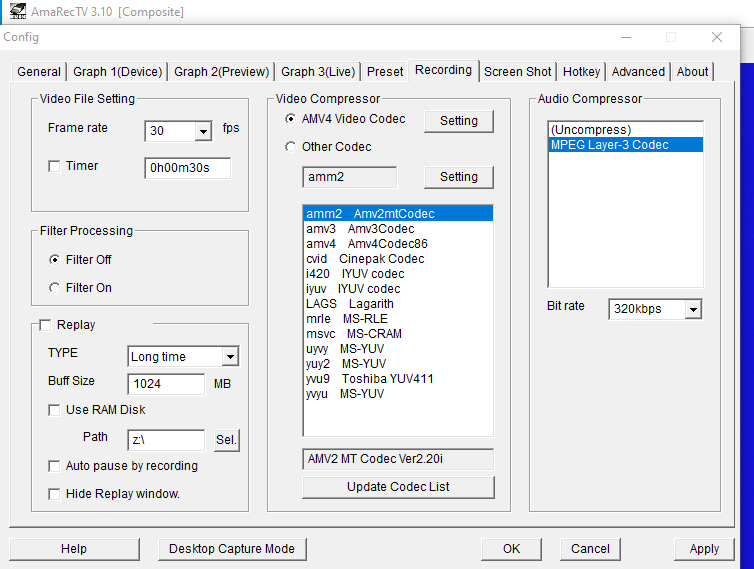The image size is (754, 569).
Task: Go to the Hotkey tab
Action: (x=581, y=72)
